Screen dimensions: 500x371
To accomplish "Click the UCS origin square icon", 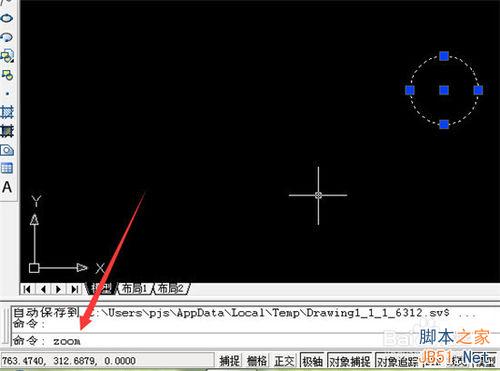I will pyautogui.click(x=34, y=268).
